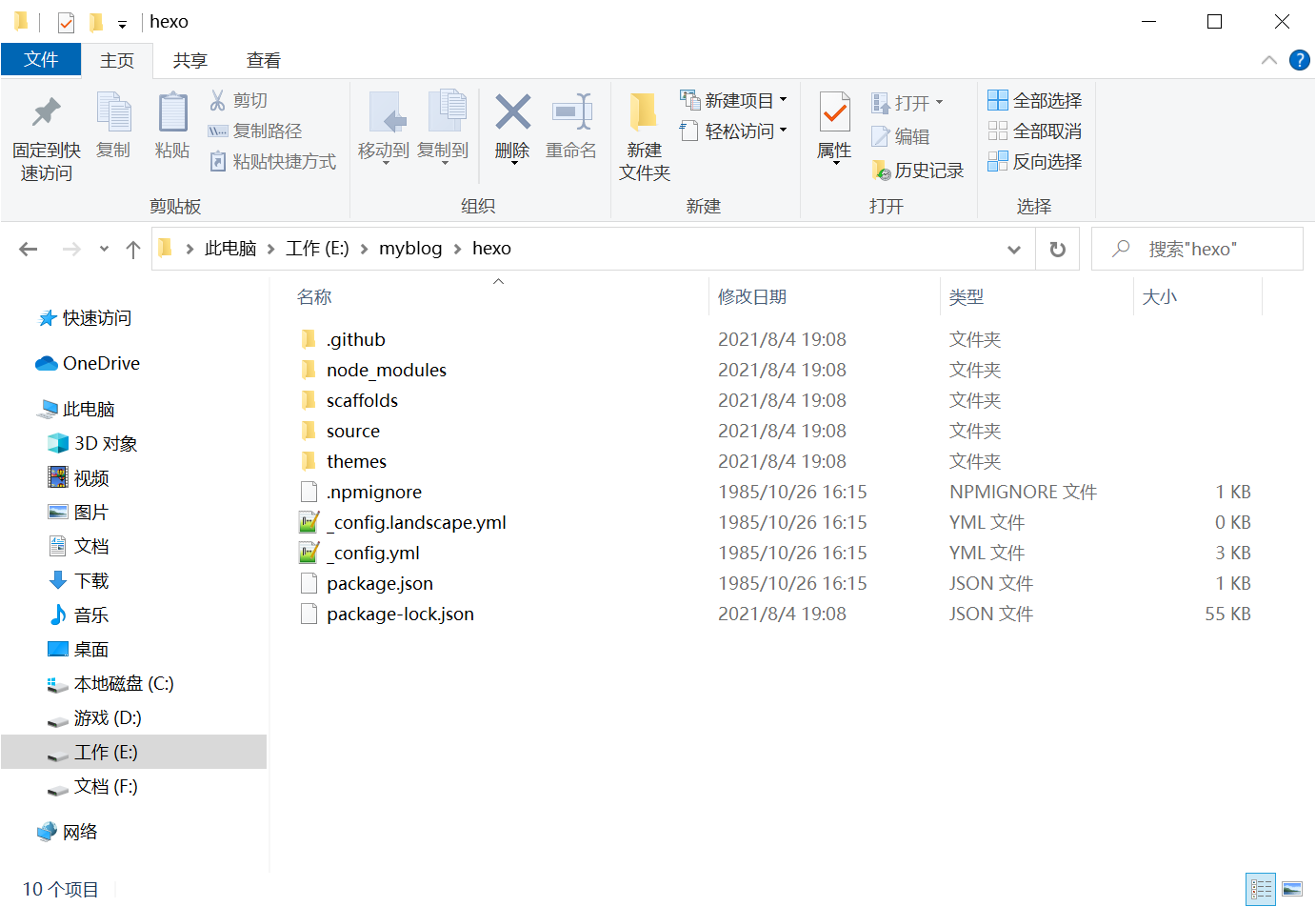Open Downloads (下载) in sidebar
Image resolution: width=1316 pixels, height=907 pixels.
click(91, 580)
